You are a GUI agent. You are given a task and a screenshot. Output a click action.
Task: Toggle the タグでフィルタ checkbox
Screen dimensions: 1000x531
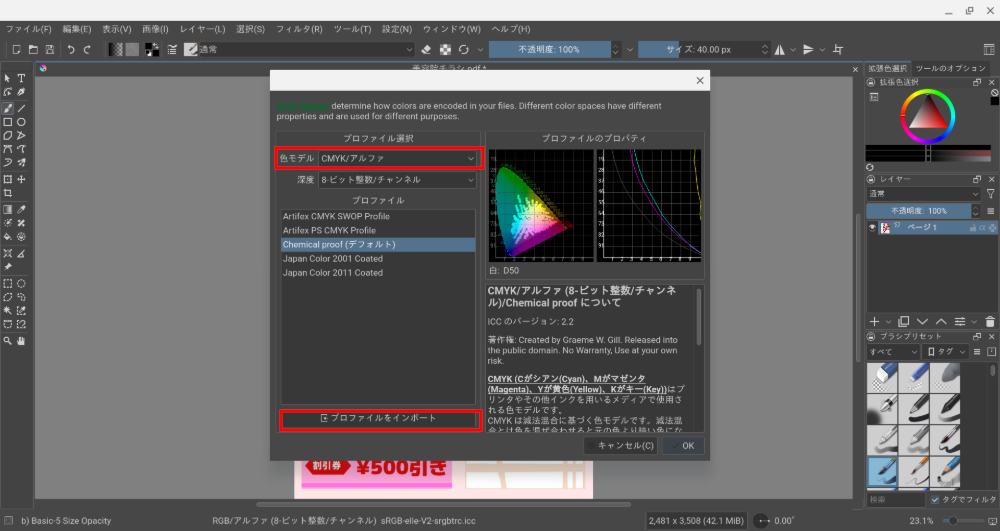(x=935, y=499)
